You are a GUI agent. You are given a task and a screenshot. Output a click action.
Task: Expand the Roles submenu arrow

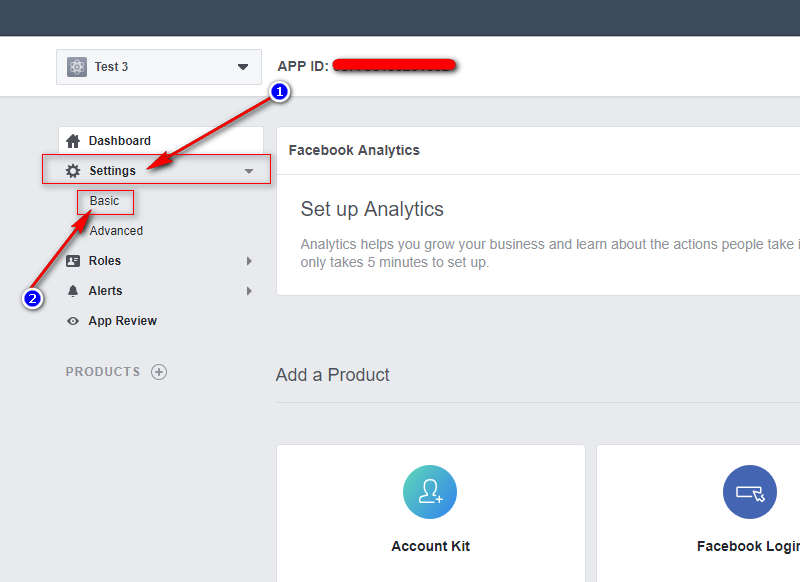click(x=249, y=261)
